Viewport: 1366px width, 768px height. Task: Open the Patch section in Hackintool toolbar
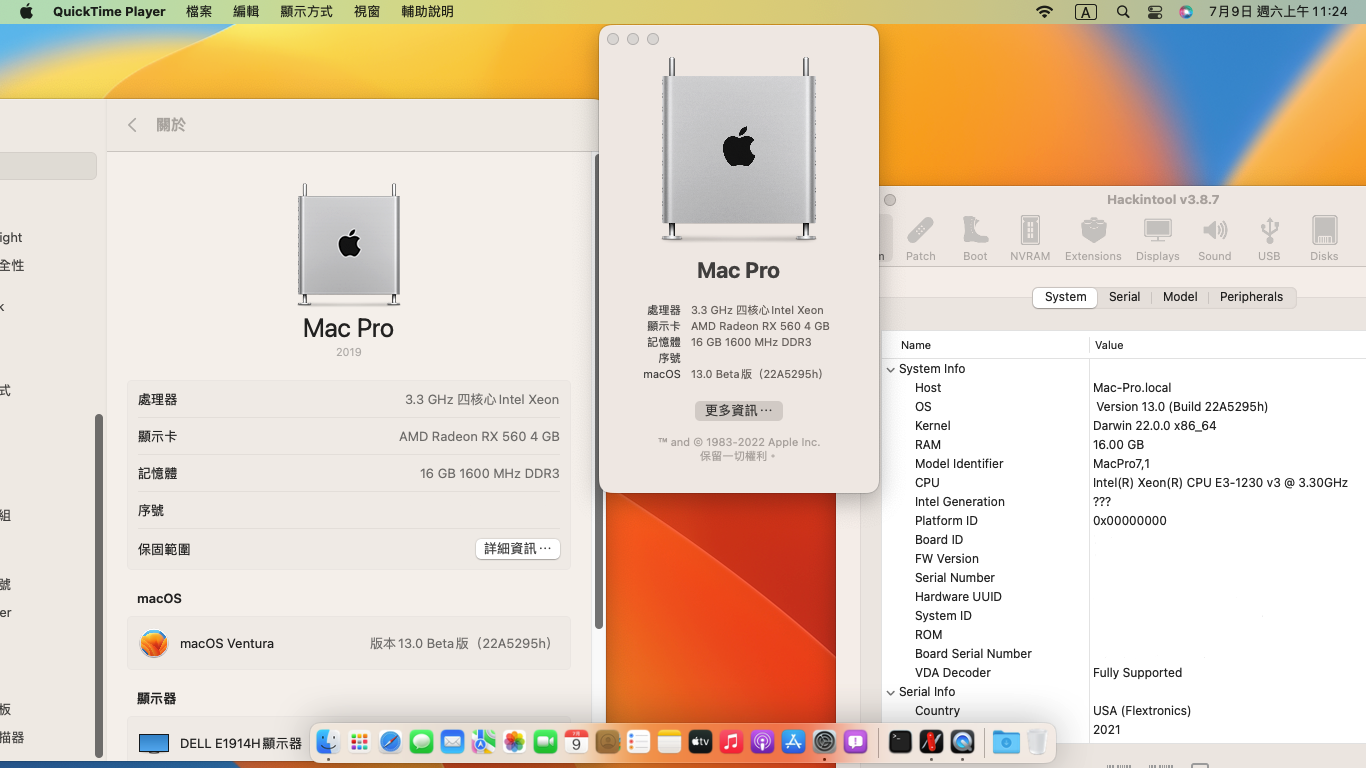pyautogui.click(x=921, y=238)
